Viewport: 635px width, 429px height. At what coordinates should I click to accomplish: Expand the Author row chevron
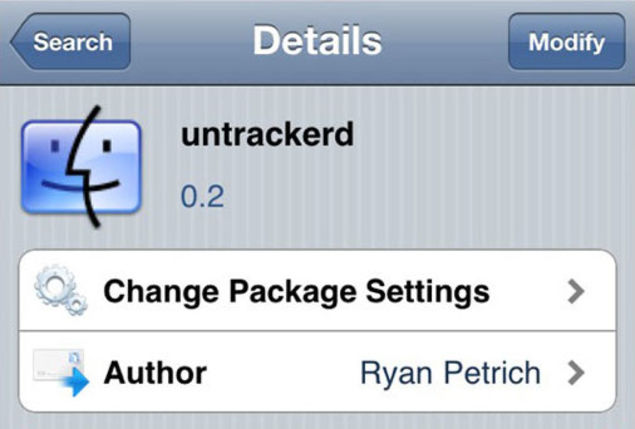pyautogui.click(x=576, y=373)
